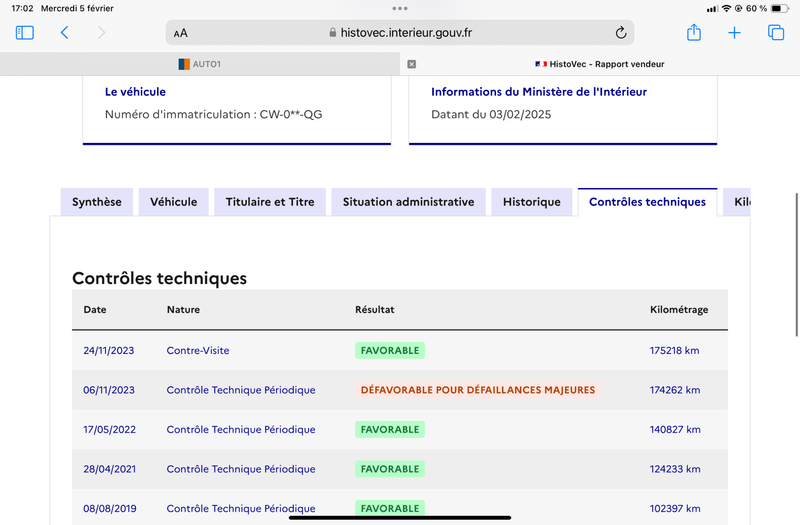Click the Nature column header
This screenshot has height=525, width=800.
183,309
